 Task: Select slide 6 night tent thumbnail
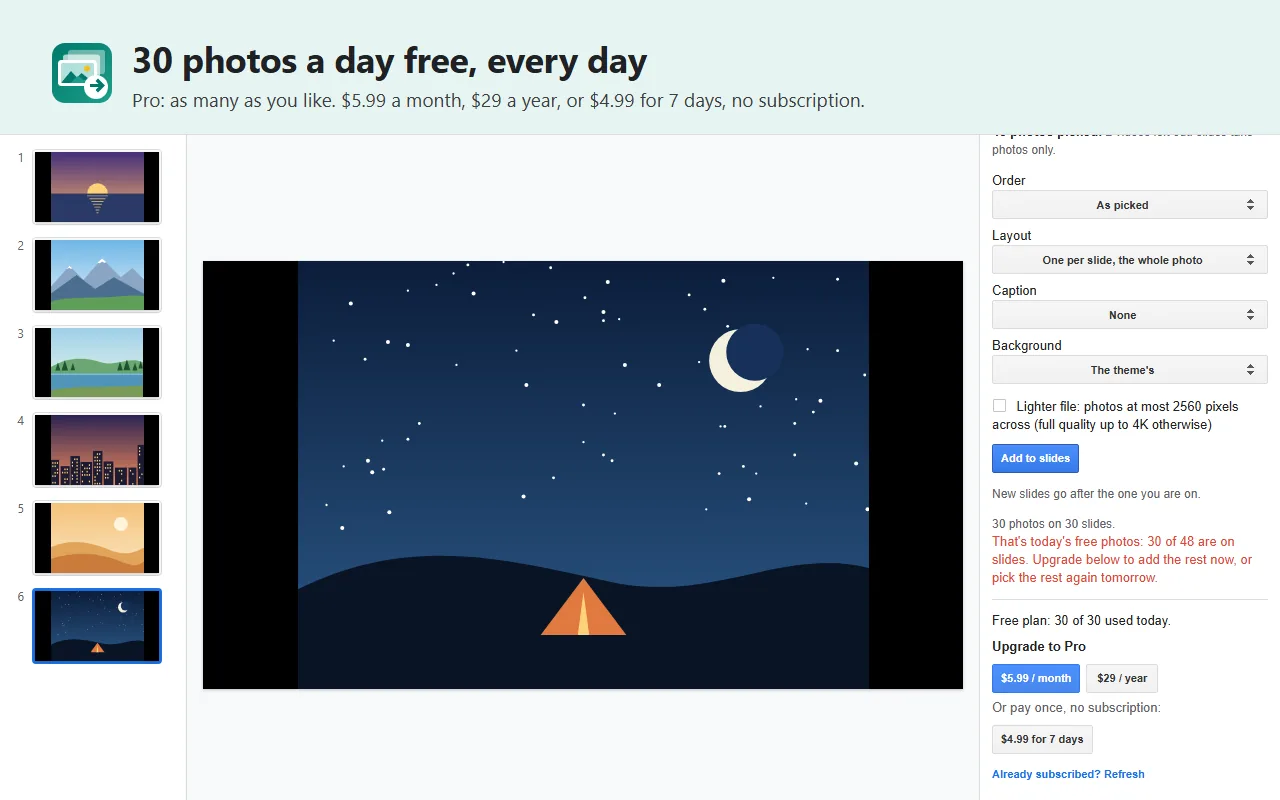pos(97,626)
